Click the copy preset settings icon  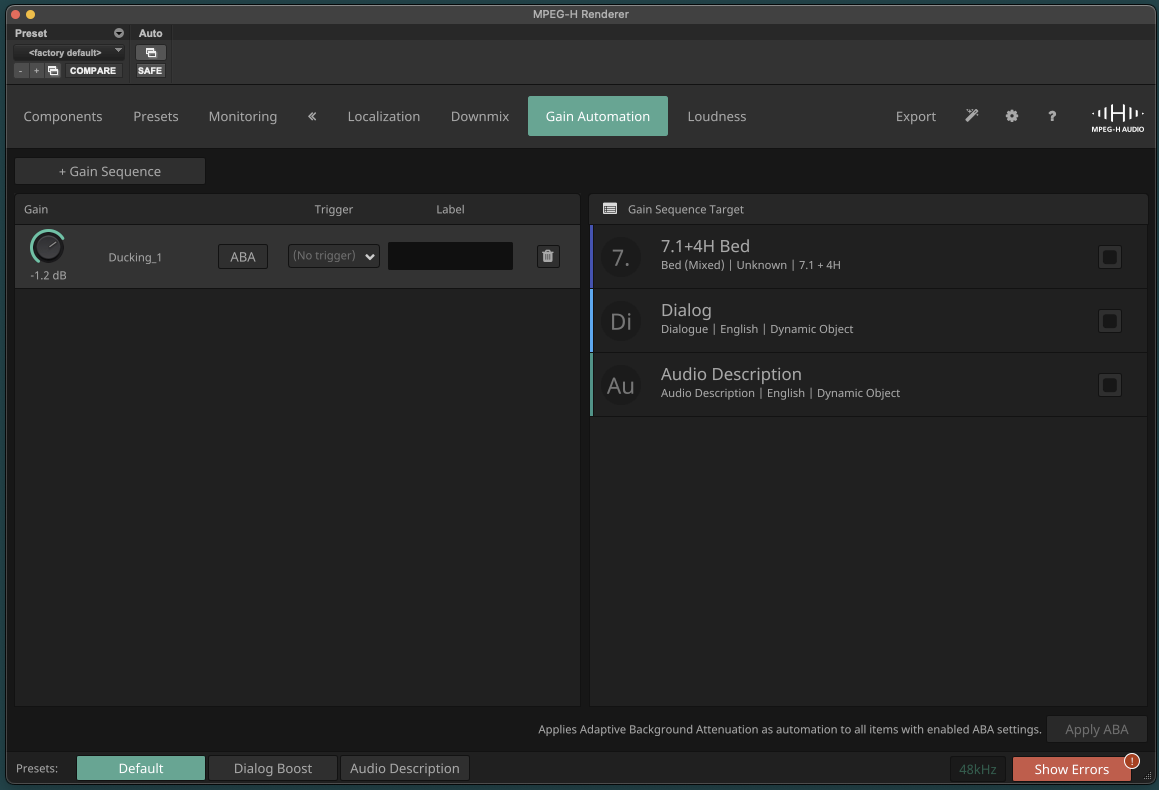pyautogui.click(x=53, y=71)
